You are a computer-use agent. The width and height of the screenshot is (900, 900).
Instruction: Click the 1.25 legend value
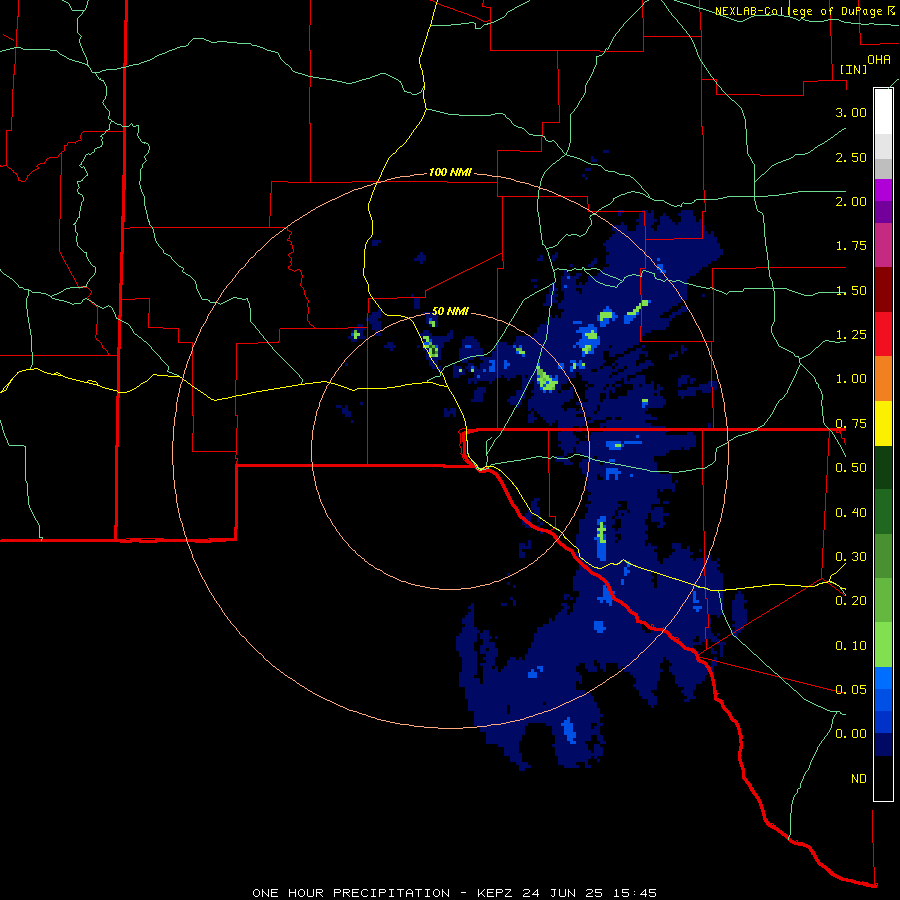coord(851,335)
